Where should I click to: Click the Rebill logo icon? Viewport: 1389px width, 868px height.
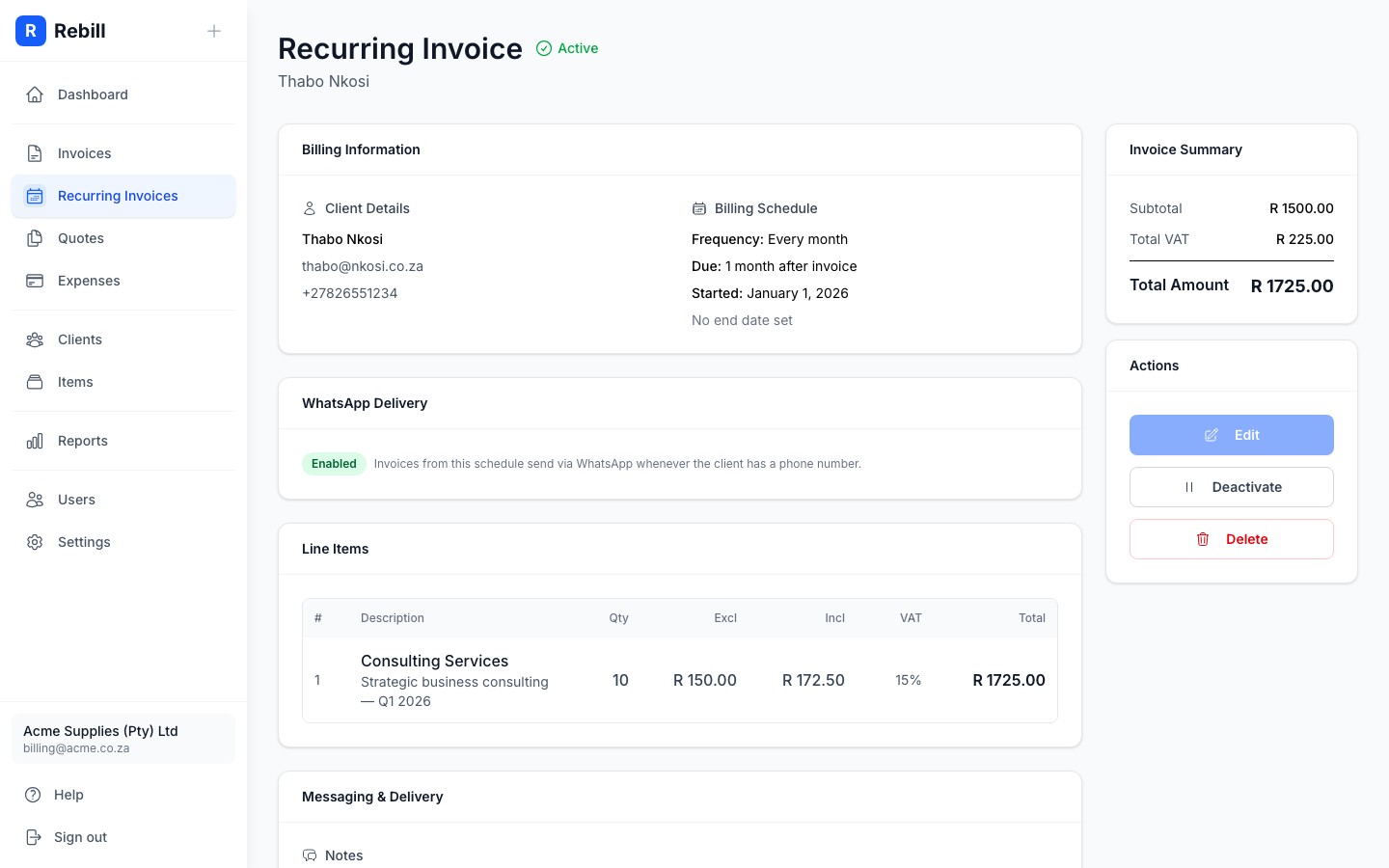coord(31,31)
